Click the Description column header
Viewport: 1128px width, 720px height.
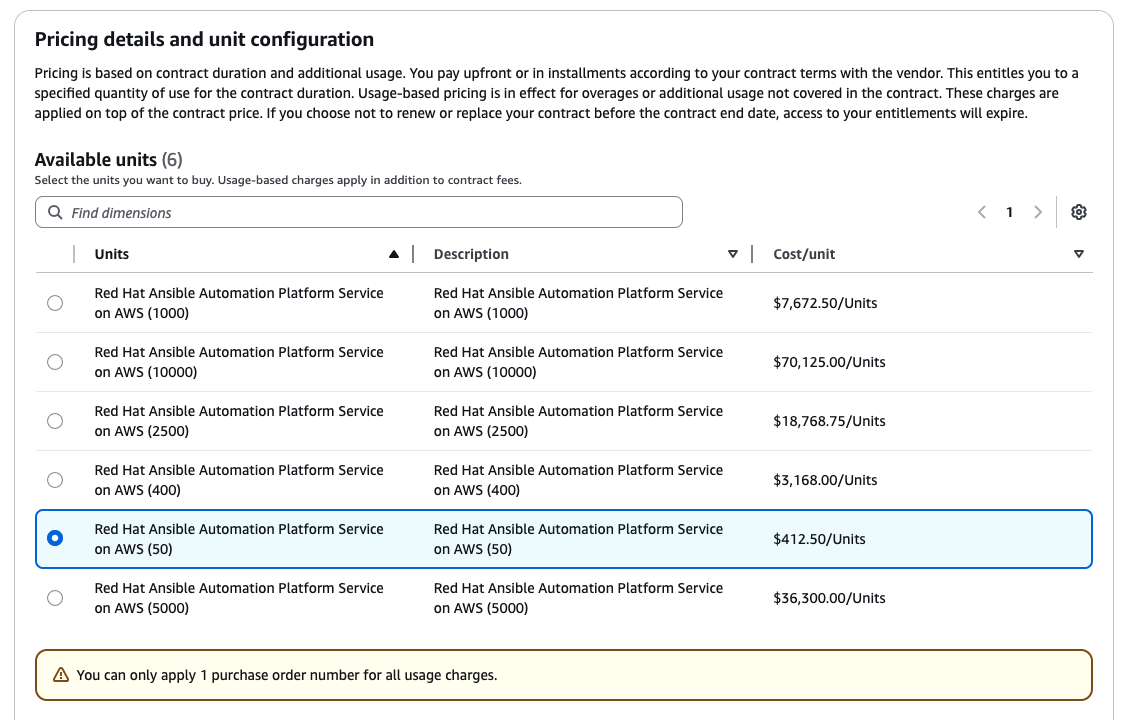(471, 254)
